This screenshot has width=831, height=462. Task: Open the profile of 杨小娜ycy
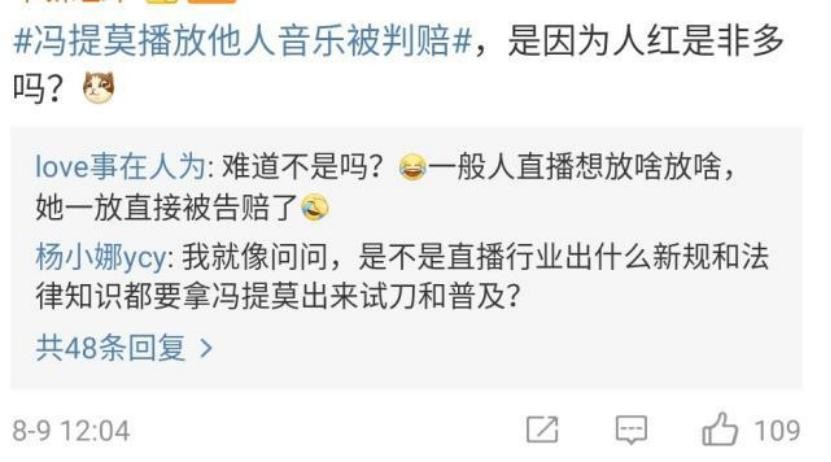click(x=101, y=256)
